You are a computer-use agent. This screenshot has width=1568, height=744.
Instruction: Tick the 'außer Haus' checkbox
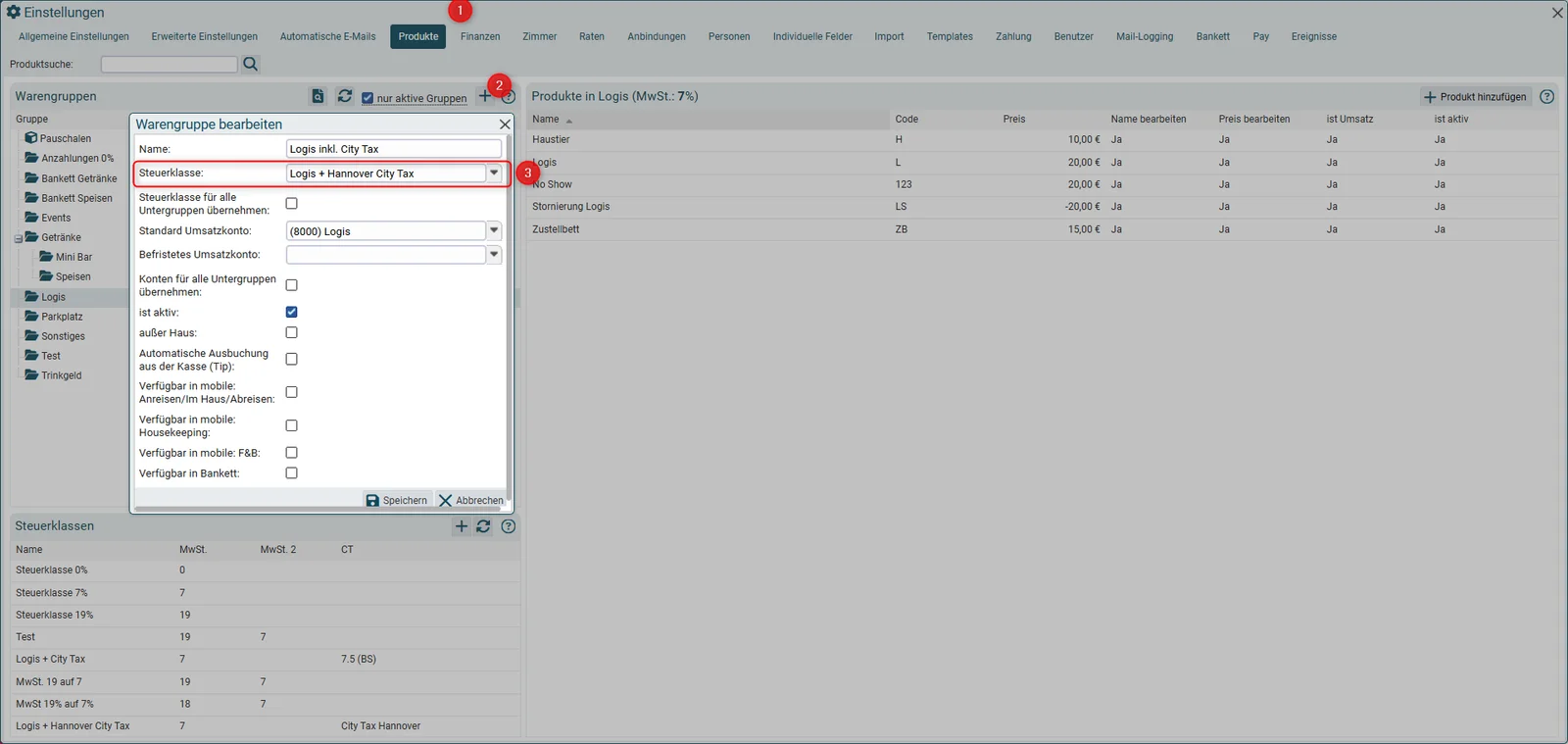[291, 333]
